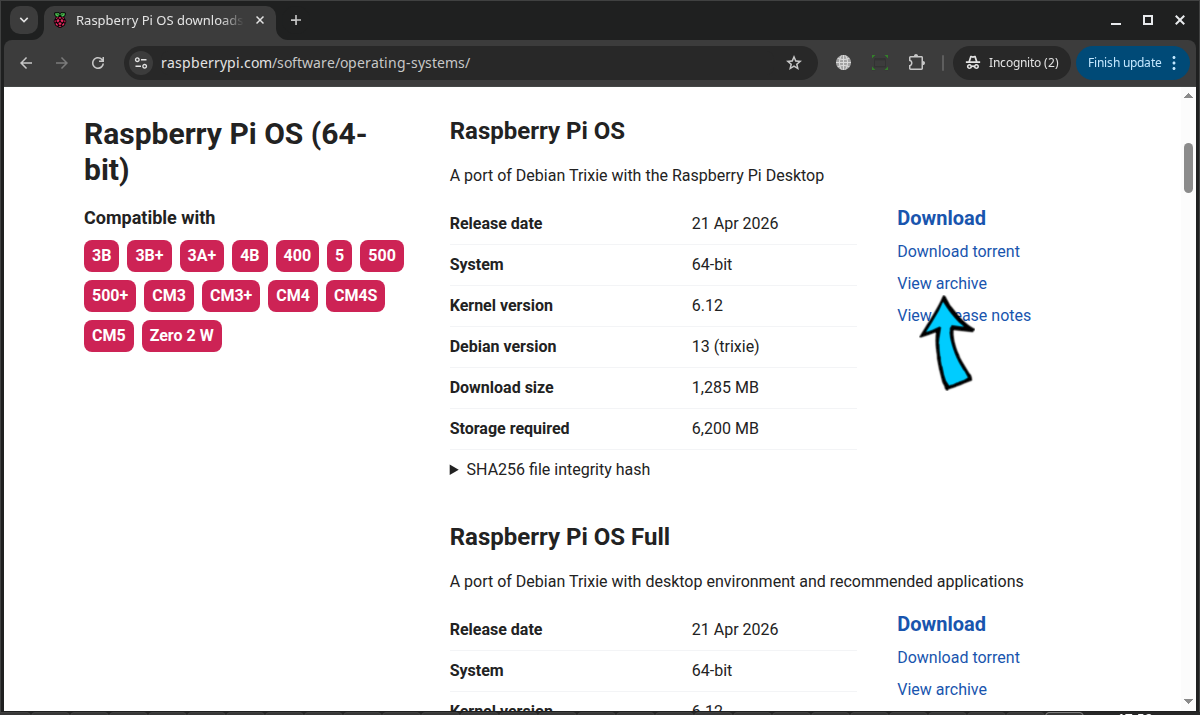Click the CM3+ compatibility badge
Image resolution: width=1200 pixels, height=715 pixels.
[x=231, y=295]
